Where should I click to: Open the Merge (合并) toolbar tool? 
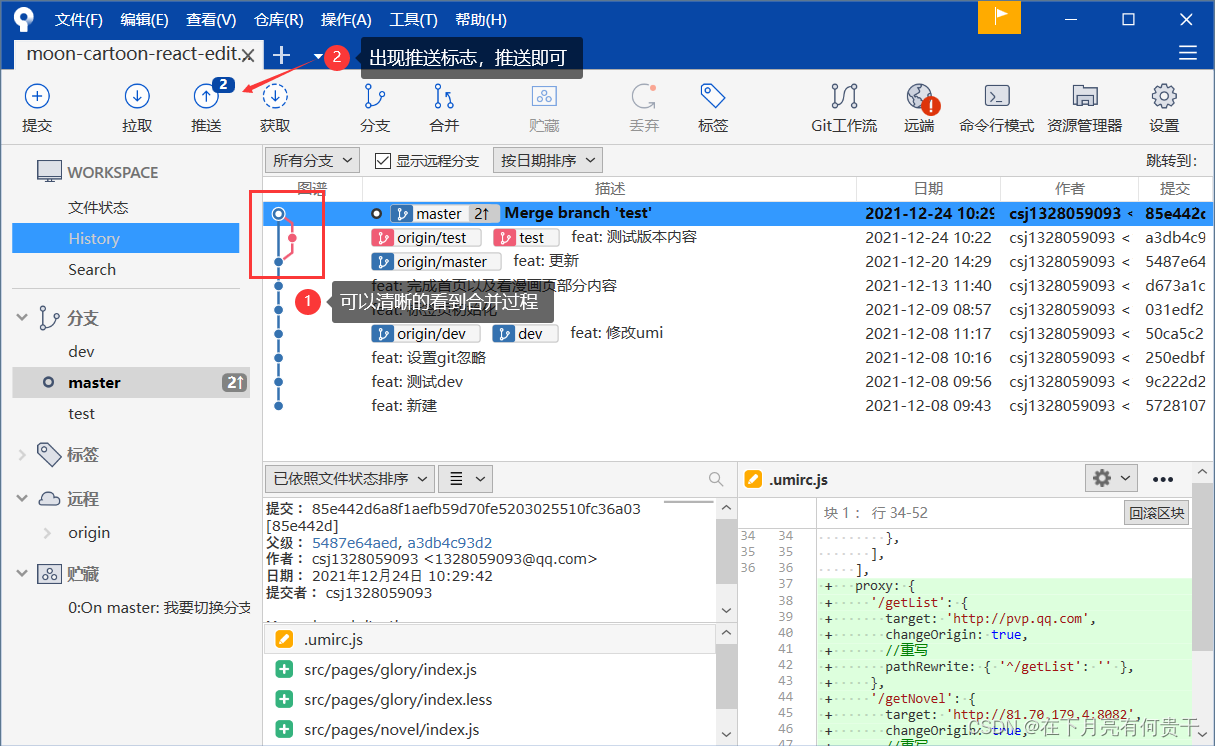click(444, 96)
